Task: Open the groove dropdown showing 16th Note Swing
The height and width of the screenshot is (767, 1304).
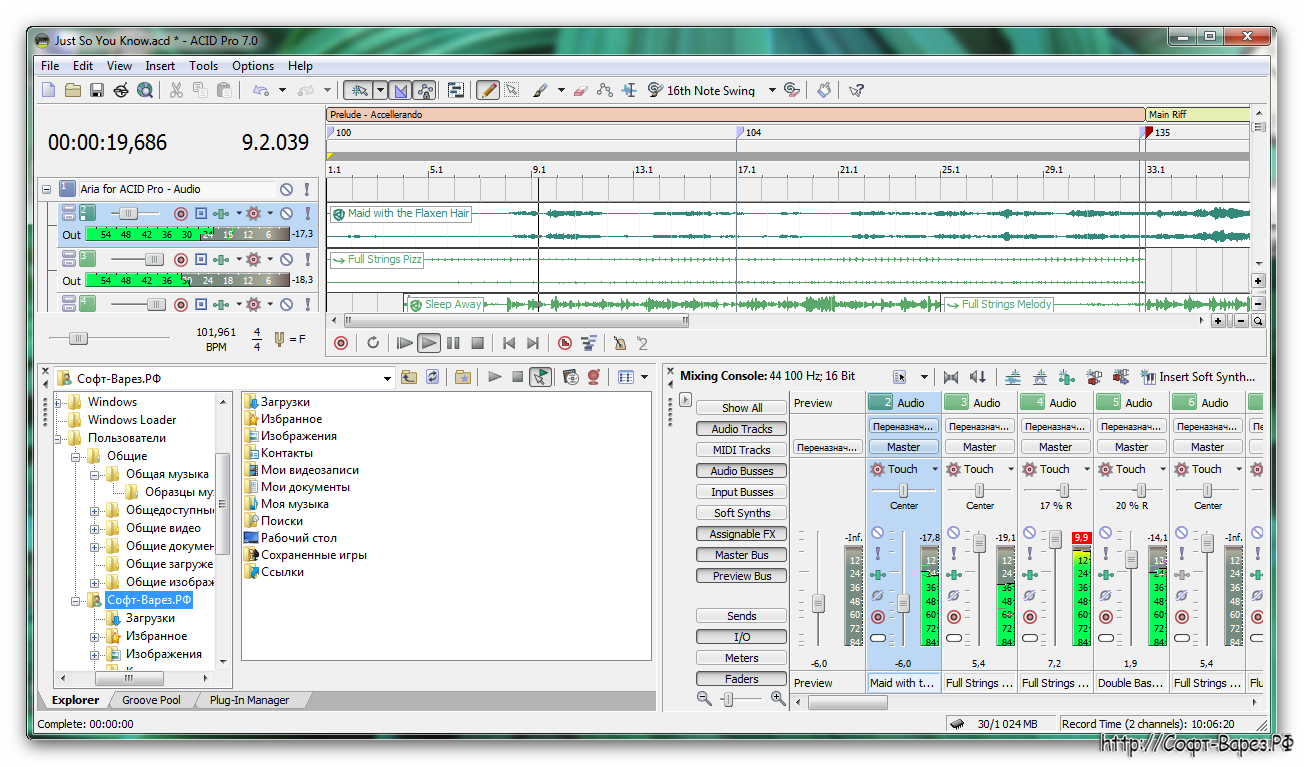Action: (x=772, y=90)
